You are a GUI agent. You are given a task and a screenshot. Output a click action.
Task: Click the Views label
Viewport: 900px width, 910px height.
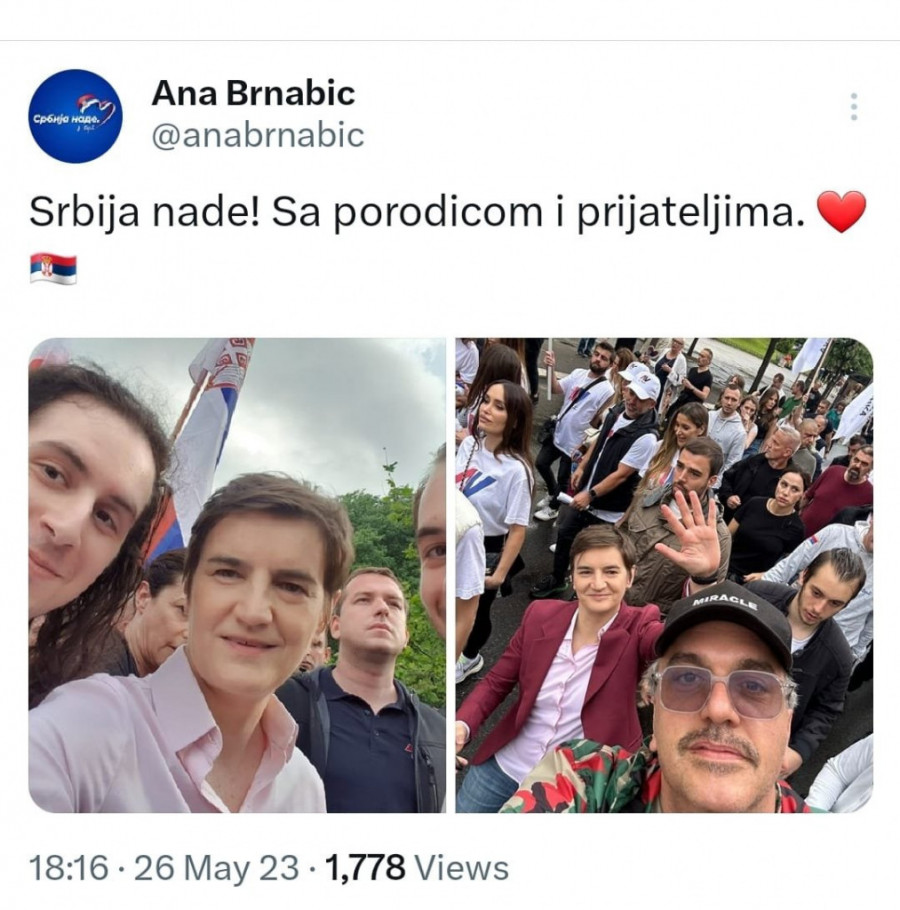coord(462,868)
